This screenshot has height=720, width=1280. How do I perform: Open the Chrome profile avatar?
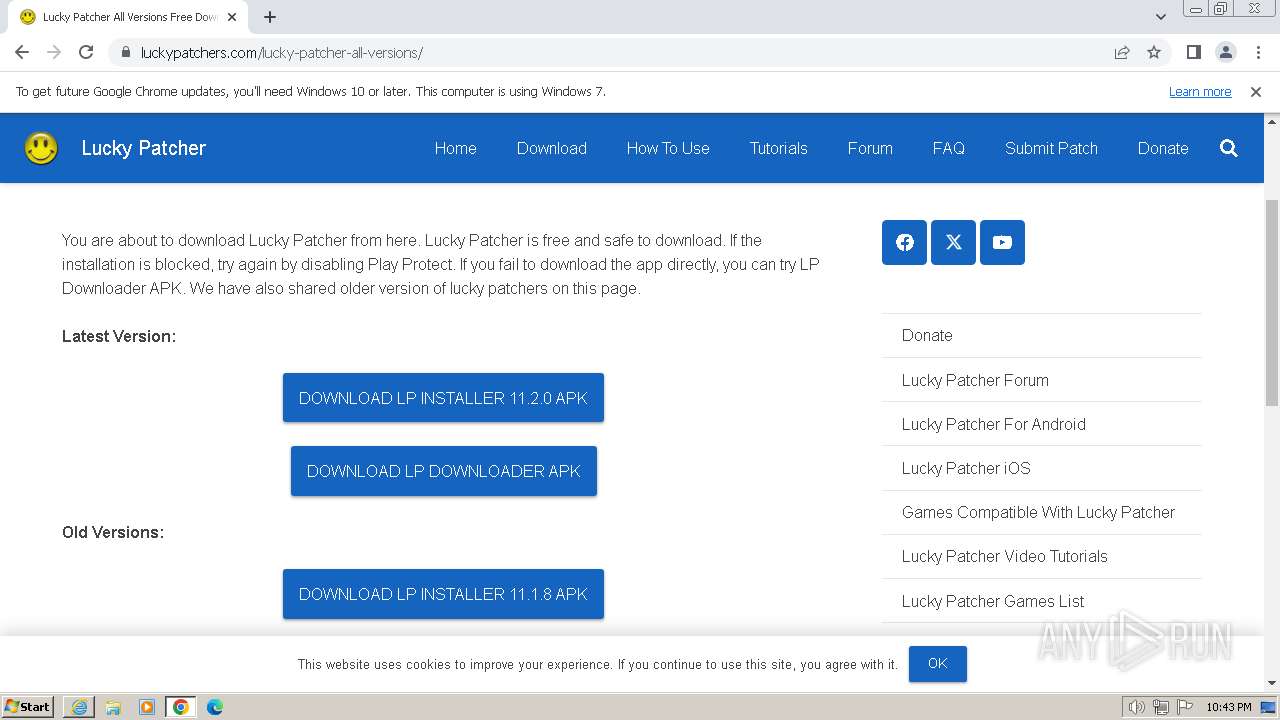pos(1225,52)
